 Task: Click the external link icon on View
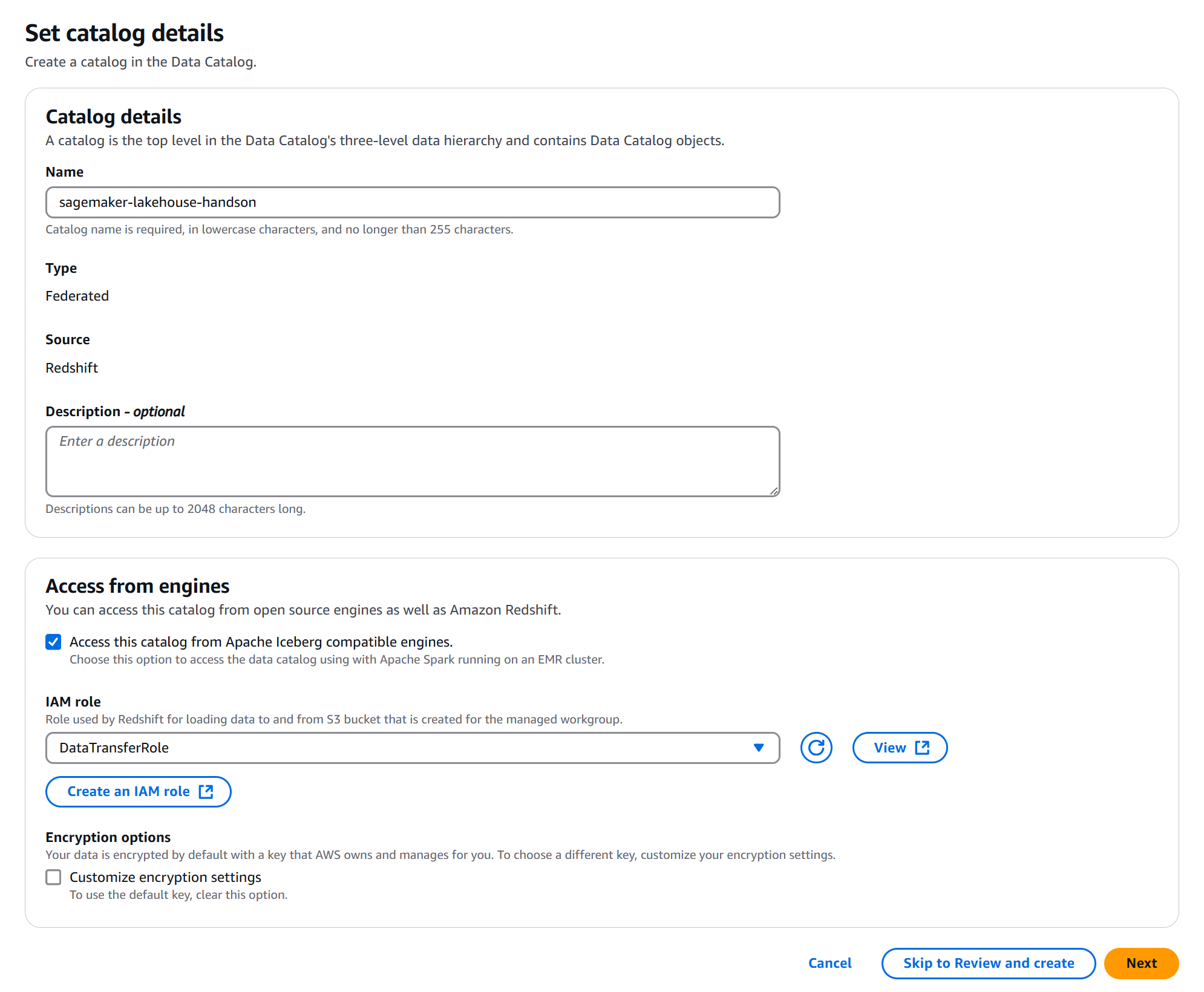coord(922,748)
